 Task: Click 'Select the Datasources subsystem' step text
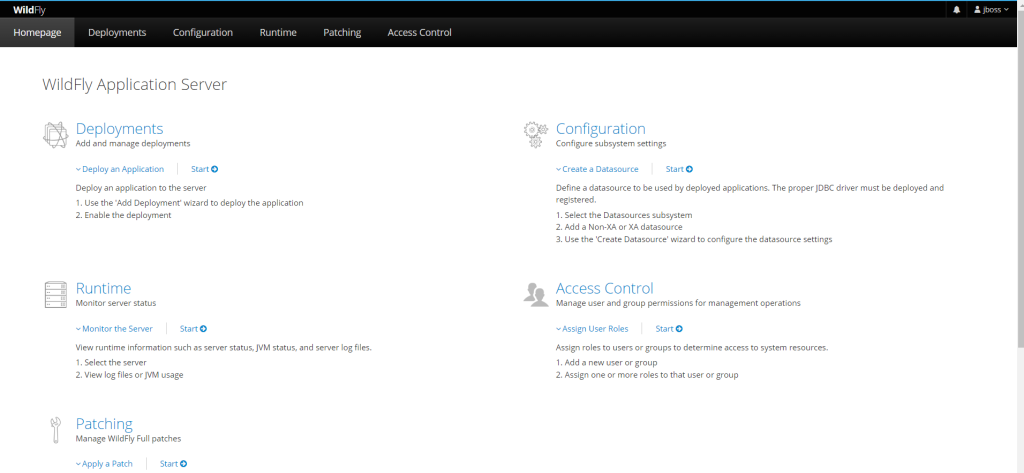(628, 215)
